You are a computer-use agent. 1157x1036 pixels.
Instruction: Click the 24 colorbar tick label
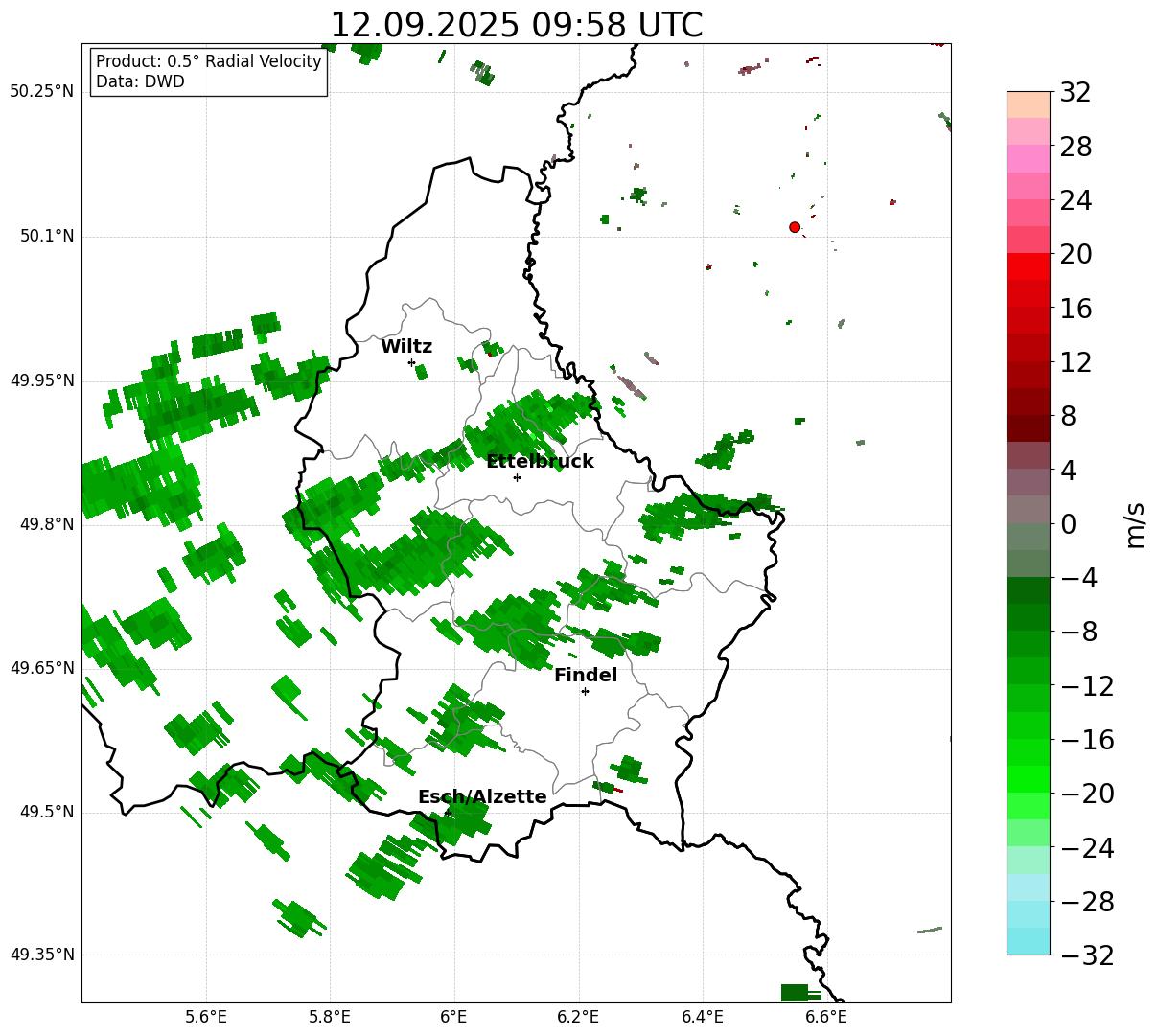tap(1076, 200)
